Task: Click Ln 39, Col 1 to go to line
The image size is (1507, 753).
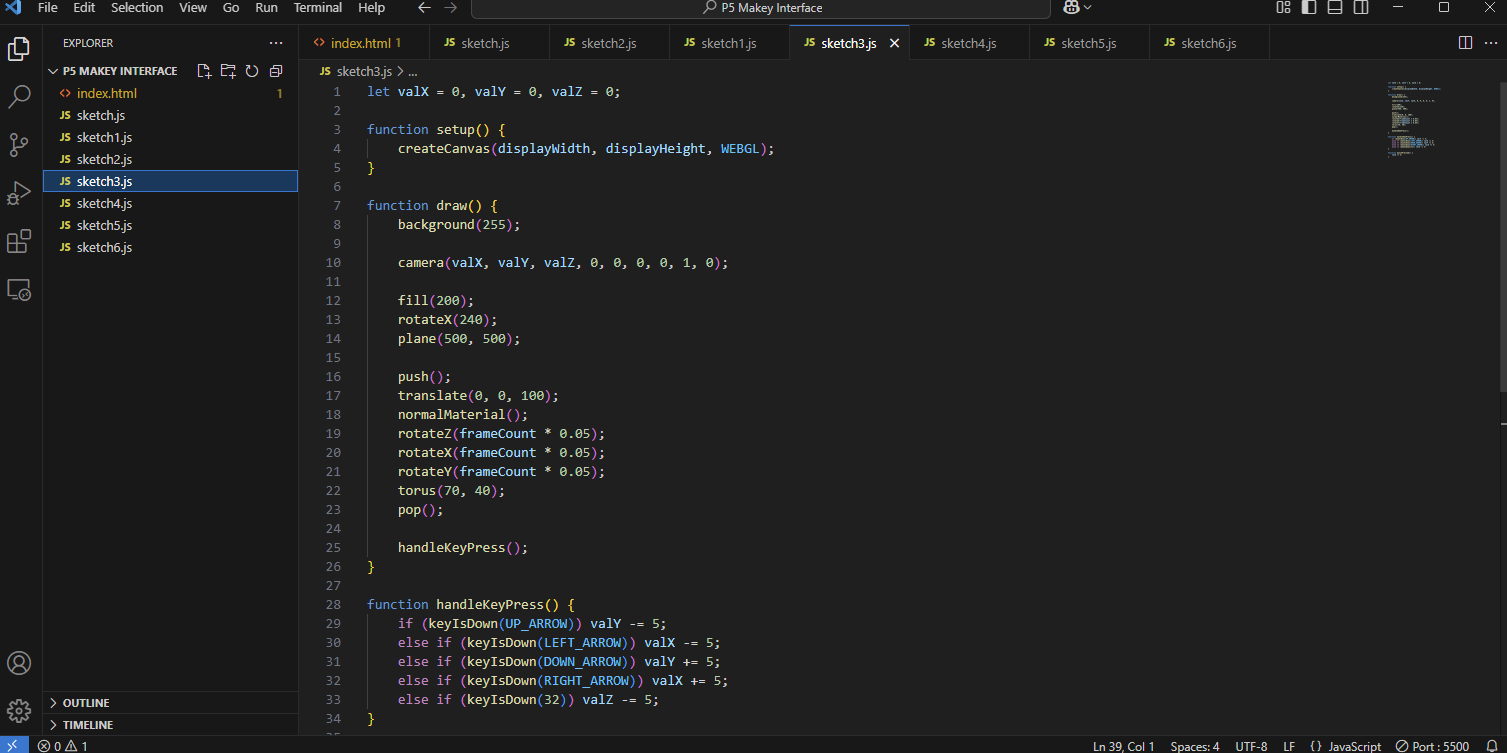Action: coord(1123,746)
